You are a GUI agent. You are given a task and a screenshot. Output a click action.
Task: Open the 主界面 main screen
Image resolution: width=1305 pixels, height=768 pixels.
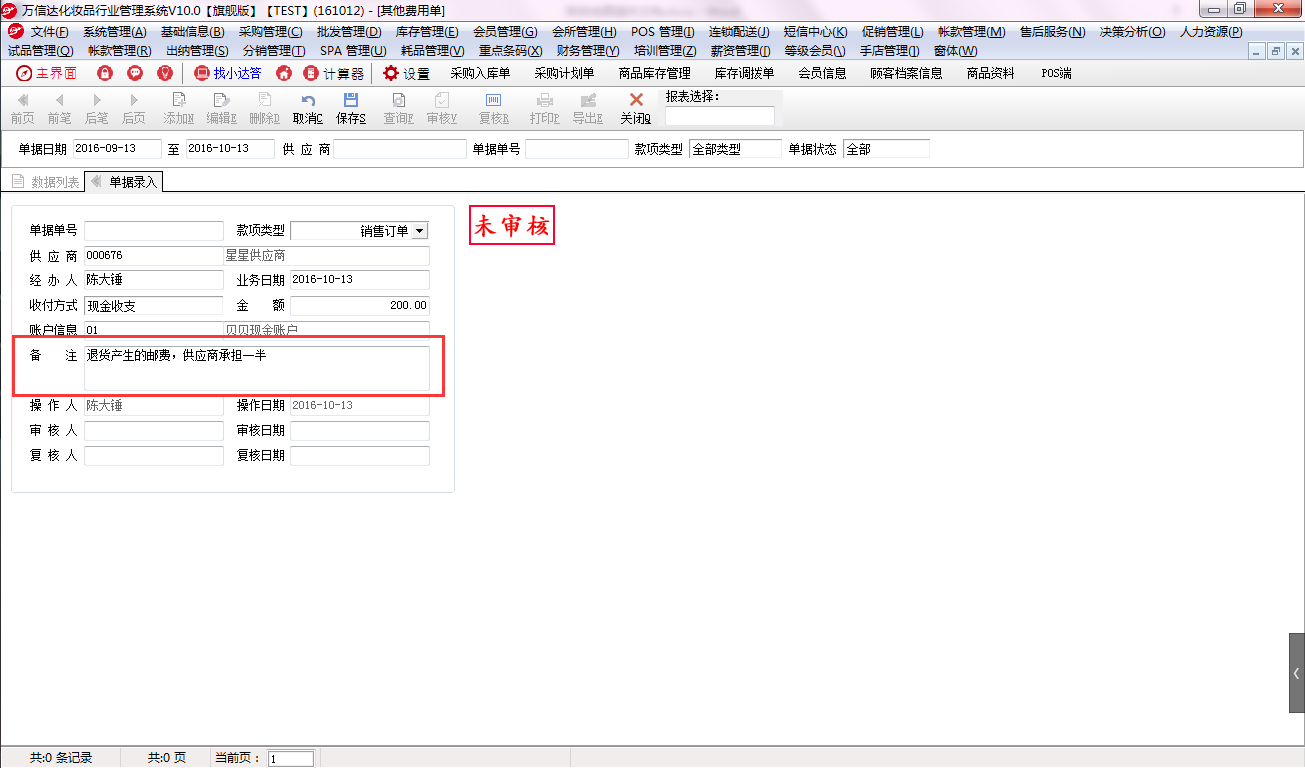(x=46, y=73)
